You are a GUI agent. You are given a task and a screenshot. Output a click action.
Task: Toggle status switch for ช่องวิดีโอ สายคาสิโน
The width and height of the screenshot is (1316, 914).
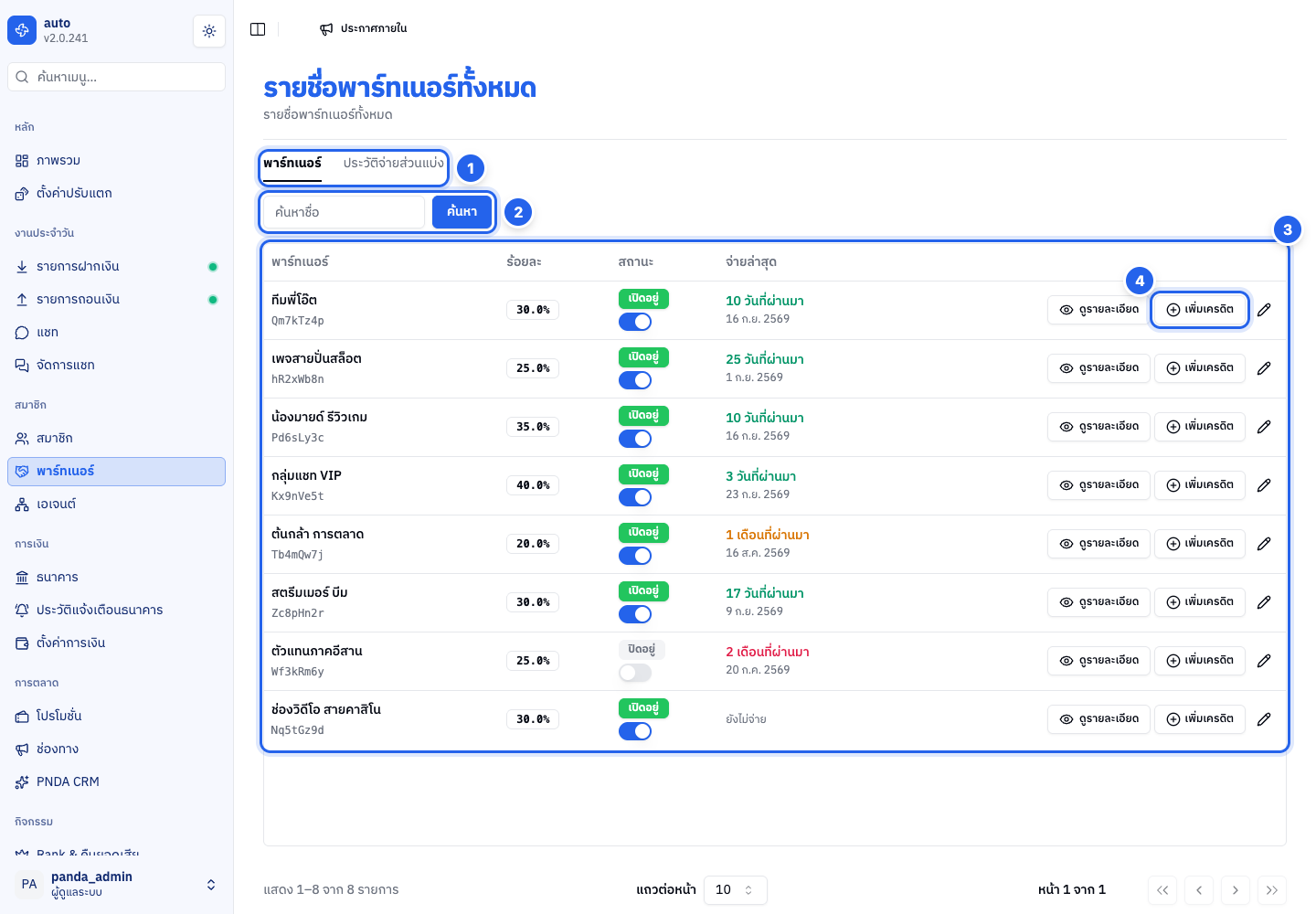click(x=635, y=731)
